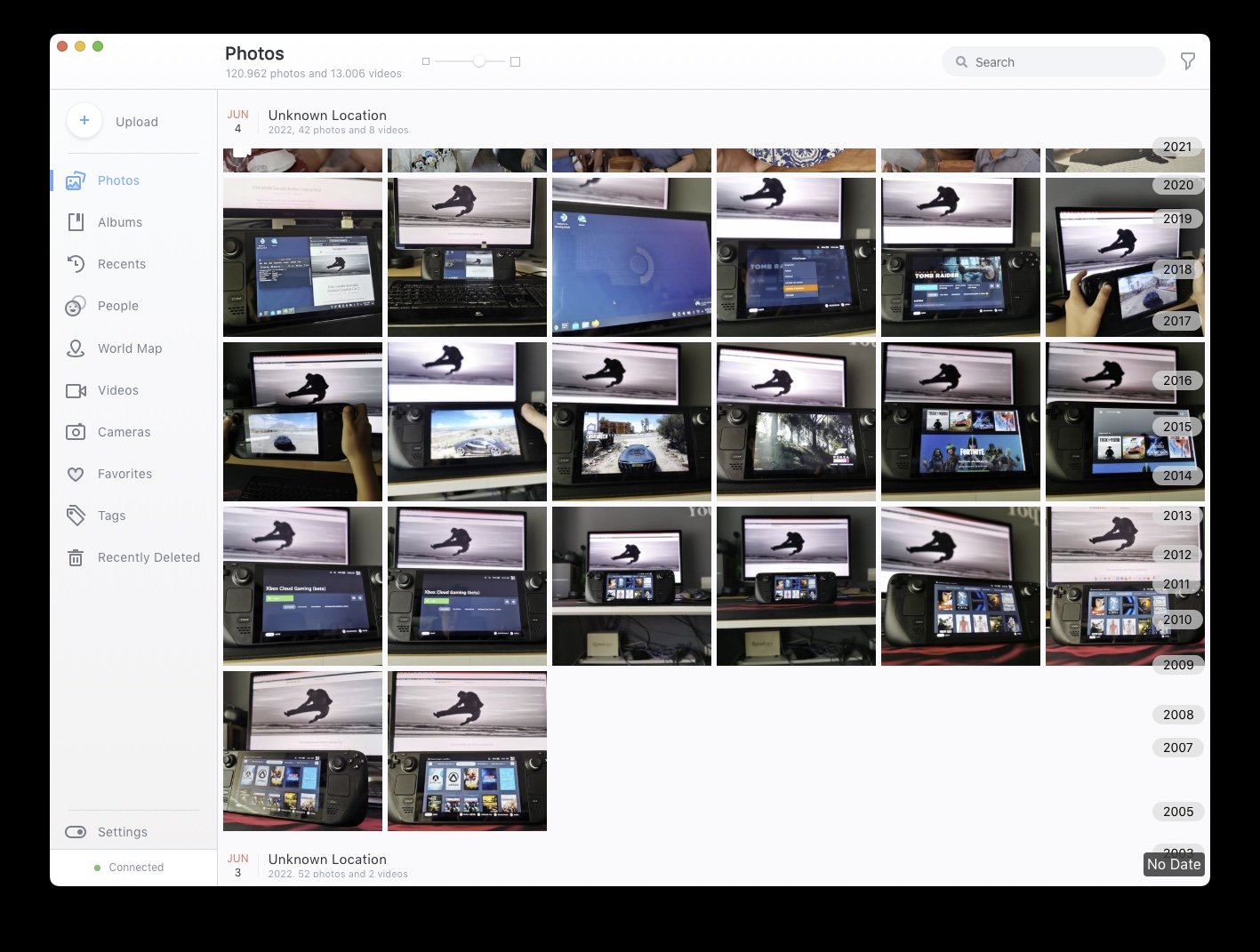Viewport: 1260px width, 952px height.
Task: Select the Photos sidebar item
Action: pyautogui.click(x=118, y=180)
